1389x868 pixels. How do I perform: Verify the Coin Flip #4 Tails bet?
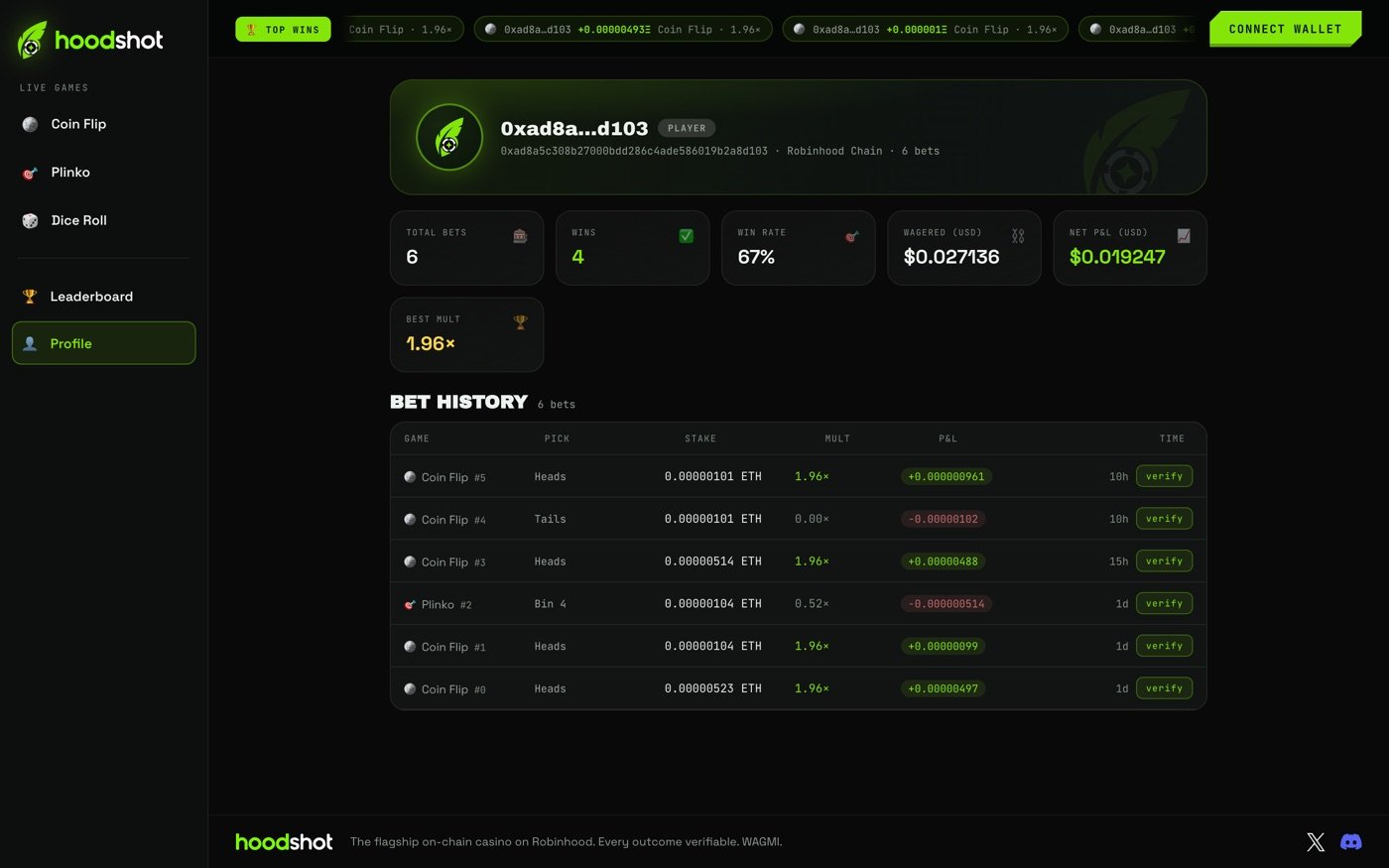(x=1164, y=519)
